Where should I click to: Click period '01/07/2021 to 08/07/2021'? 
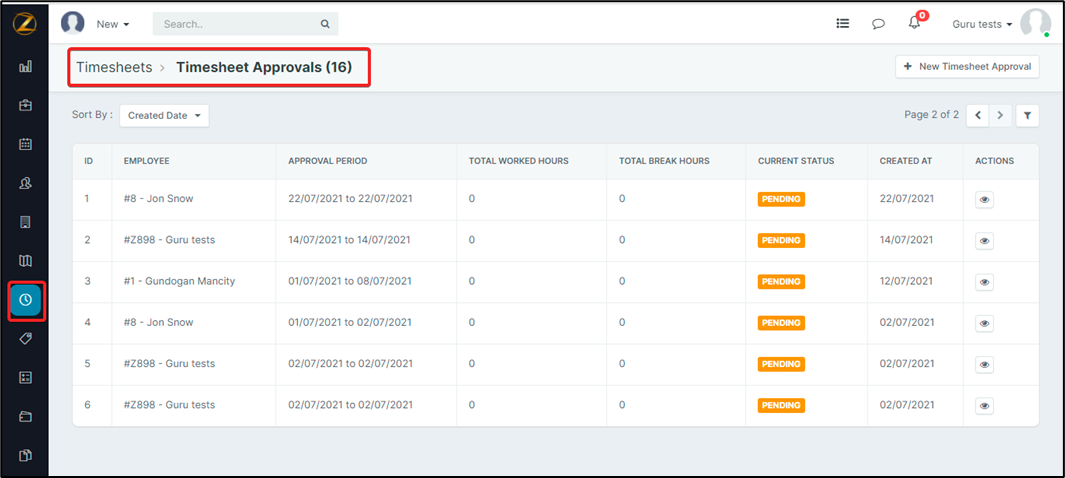coord(350,281)
